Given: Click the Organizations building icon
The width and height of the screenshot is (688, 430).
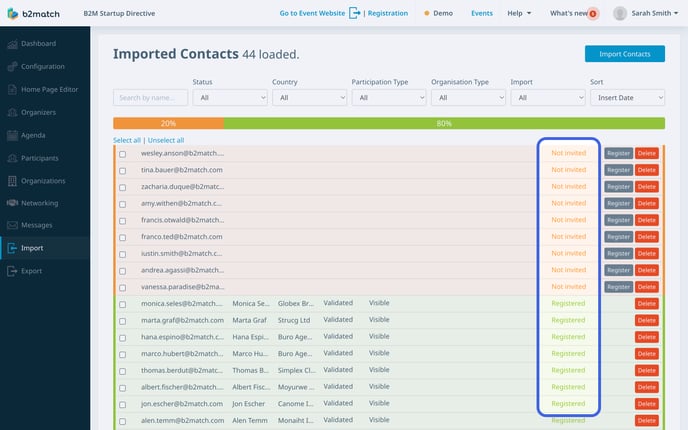Looking at the screenshot, I should tap(12, 181).
